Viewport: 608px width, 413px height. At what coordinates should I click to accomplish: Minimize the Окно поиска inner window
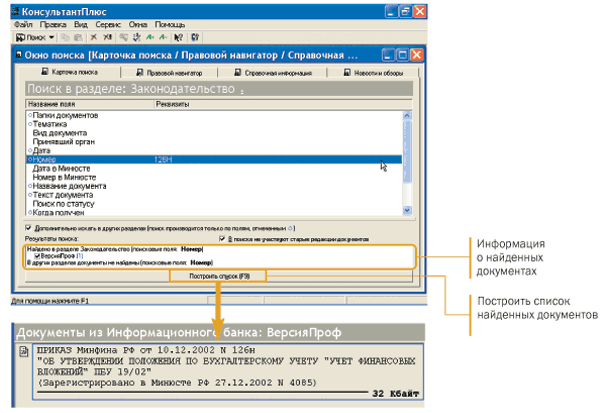coord(388,55)
